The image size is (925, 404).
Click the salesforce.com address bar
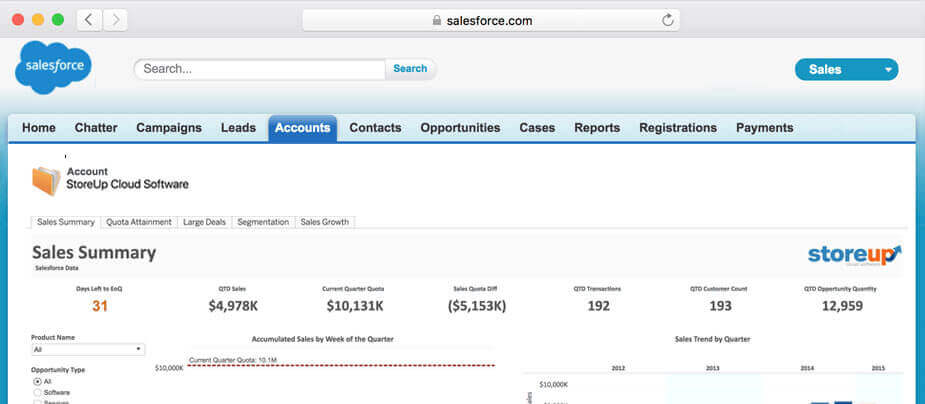pyautogui.click(x=491, y=21)
